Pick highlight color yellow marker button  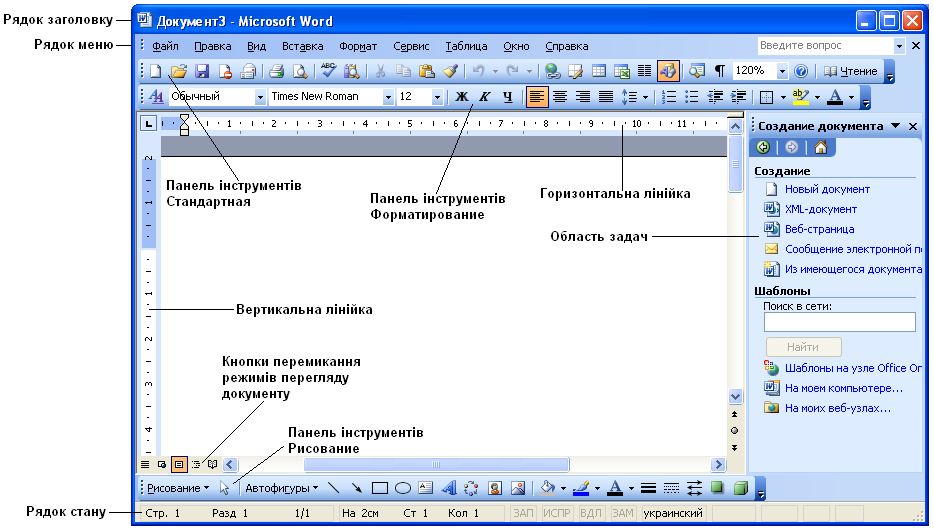(x=801, y=97)
